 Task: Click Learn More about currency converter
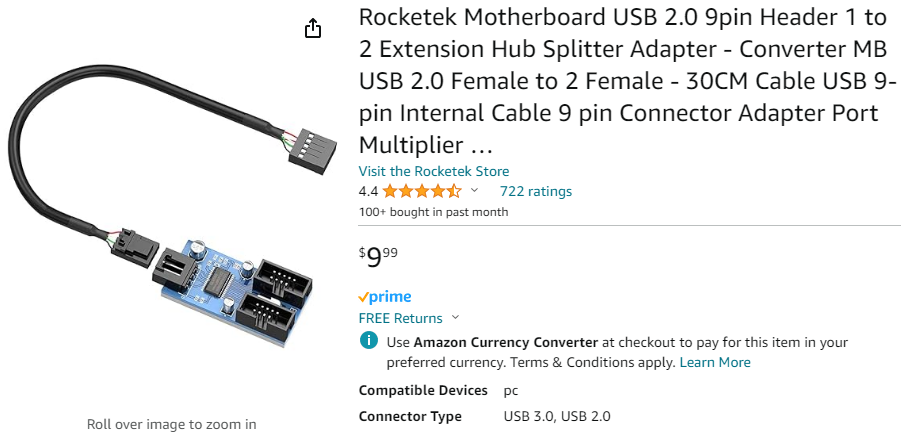tap(715, 363)
